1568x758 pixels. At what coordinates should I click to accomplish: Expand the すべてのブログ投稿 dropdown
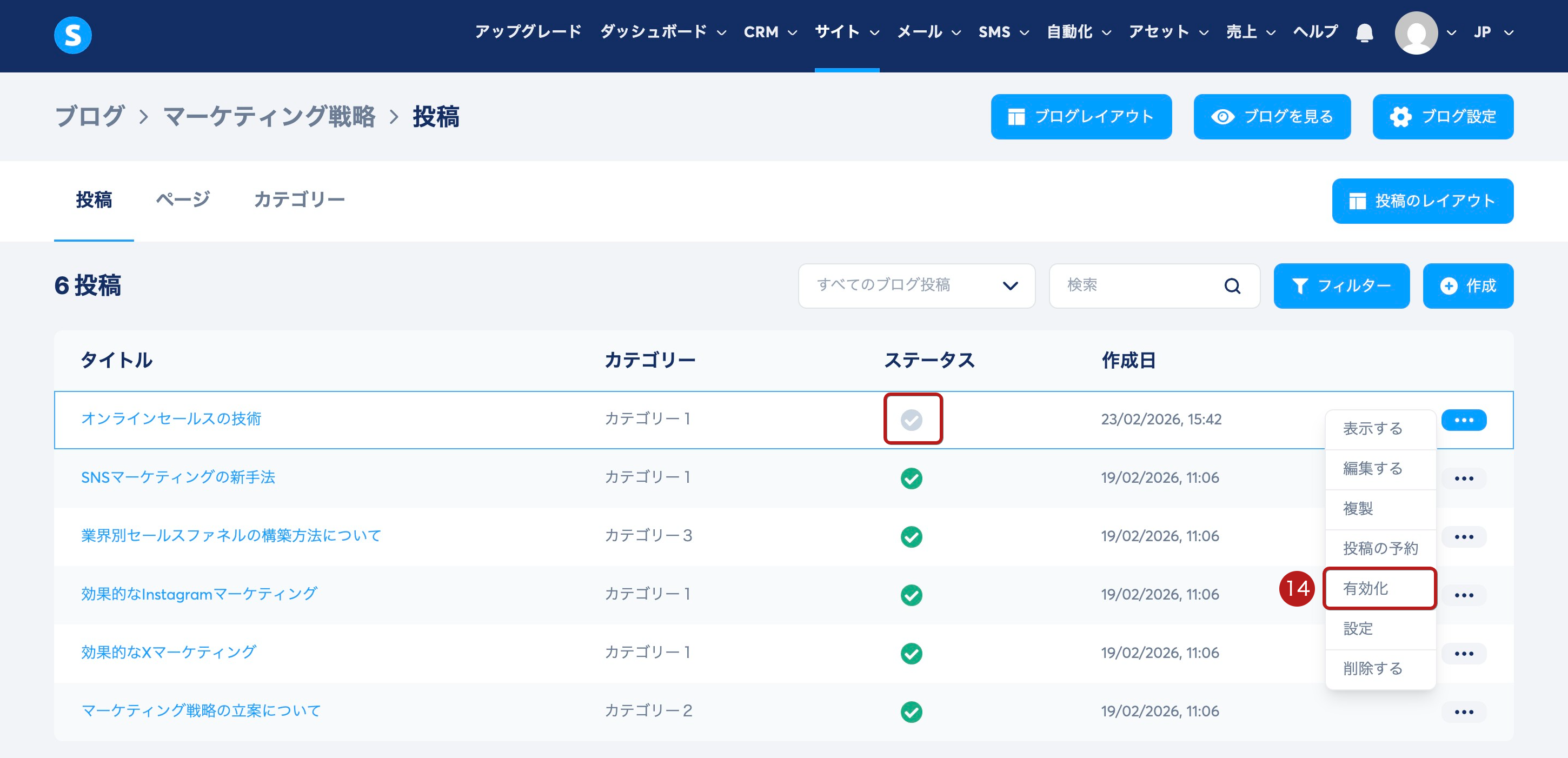(x=916, y=285)
